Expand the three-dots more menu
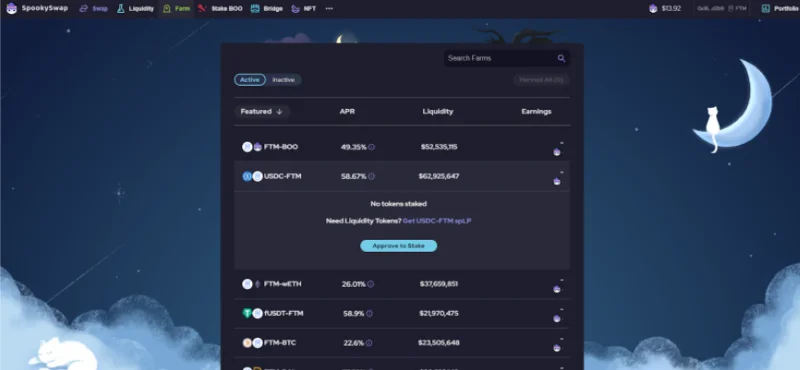 click(330, 9)
